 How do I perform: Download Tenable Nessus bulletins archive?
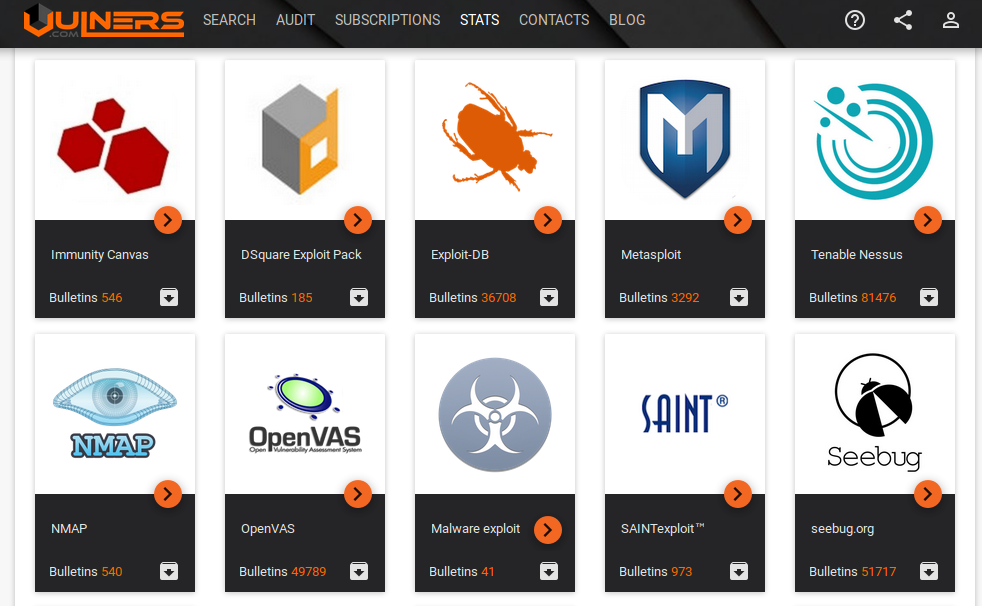[929, 297]
